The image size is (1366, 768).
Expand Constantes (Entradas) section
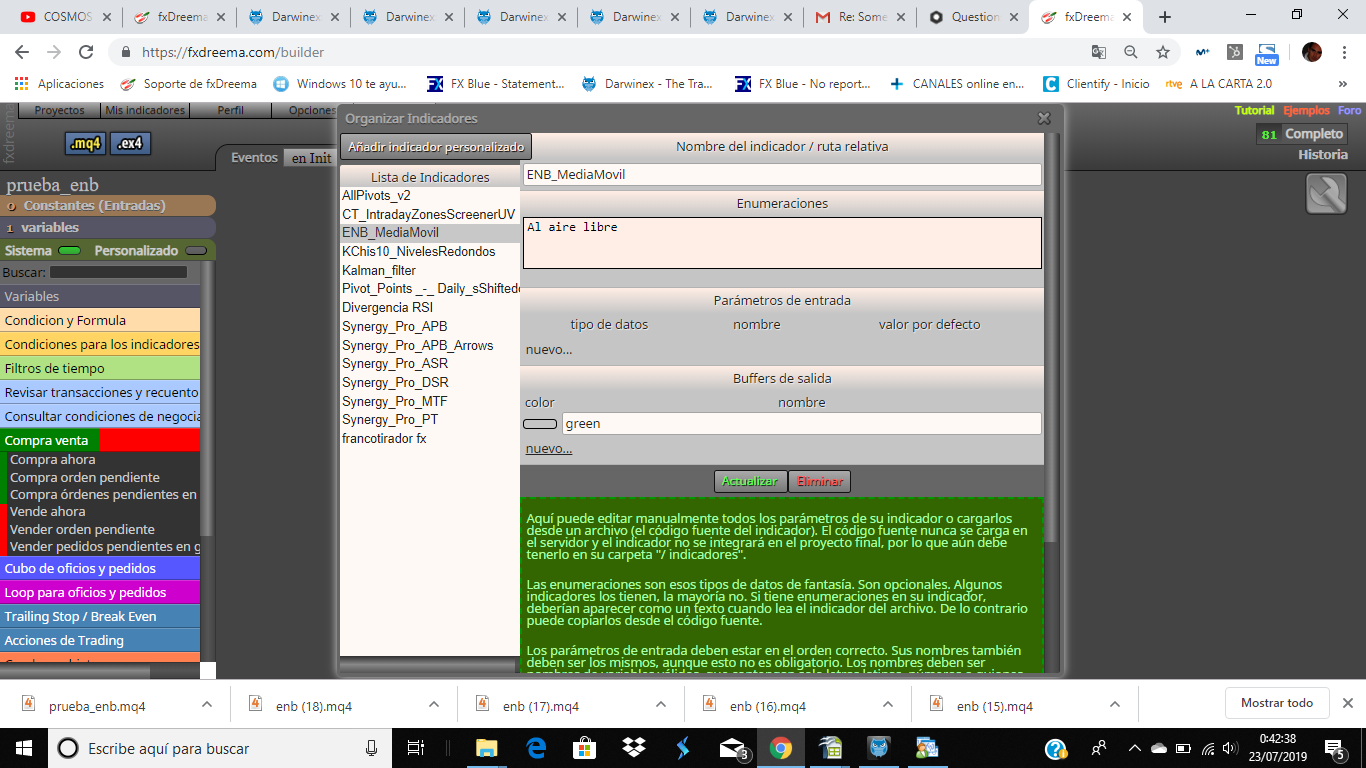click(x=108, y=205)
